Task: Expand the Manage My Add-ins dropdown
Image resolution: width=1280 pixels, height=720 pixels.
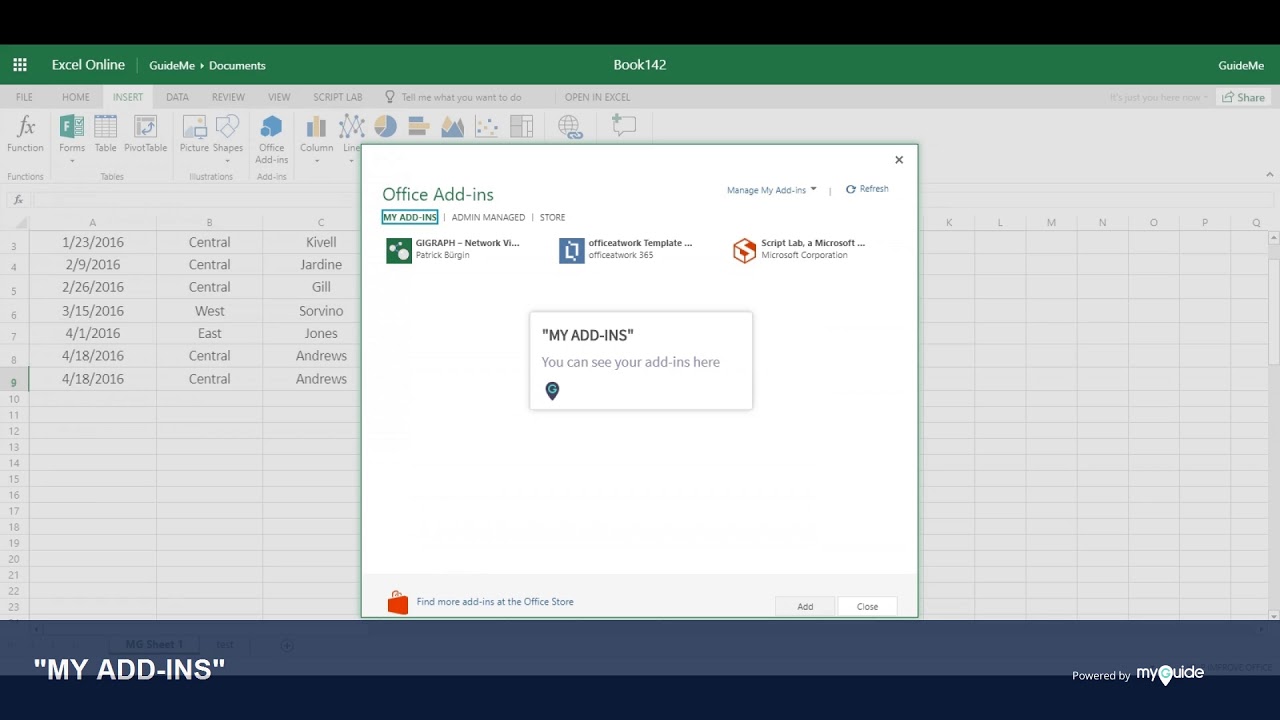Action: click(772, 189)
